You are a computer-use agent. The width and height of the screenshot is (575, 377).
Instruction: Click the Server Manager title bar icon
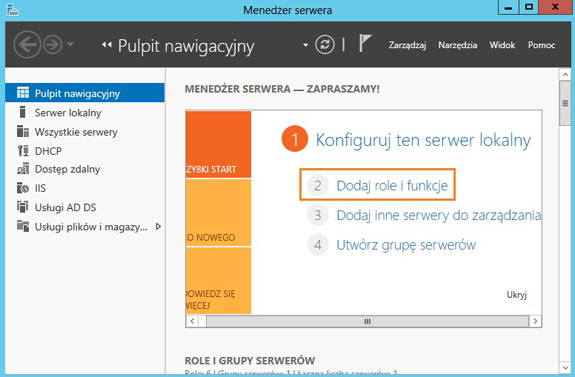pyautogui.click(x=12, y=9)
